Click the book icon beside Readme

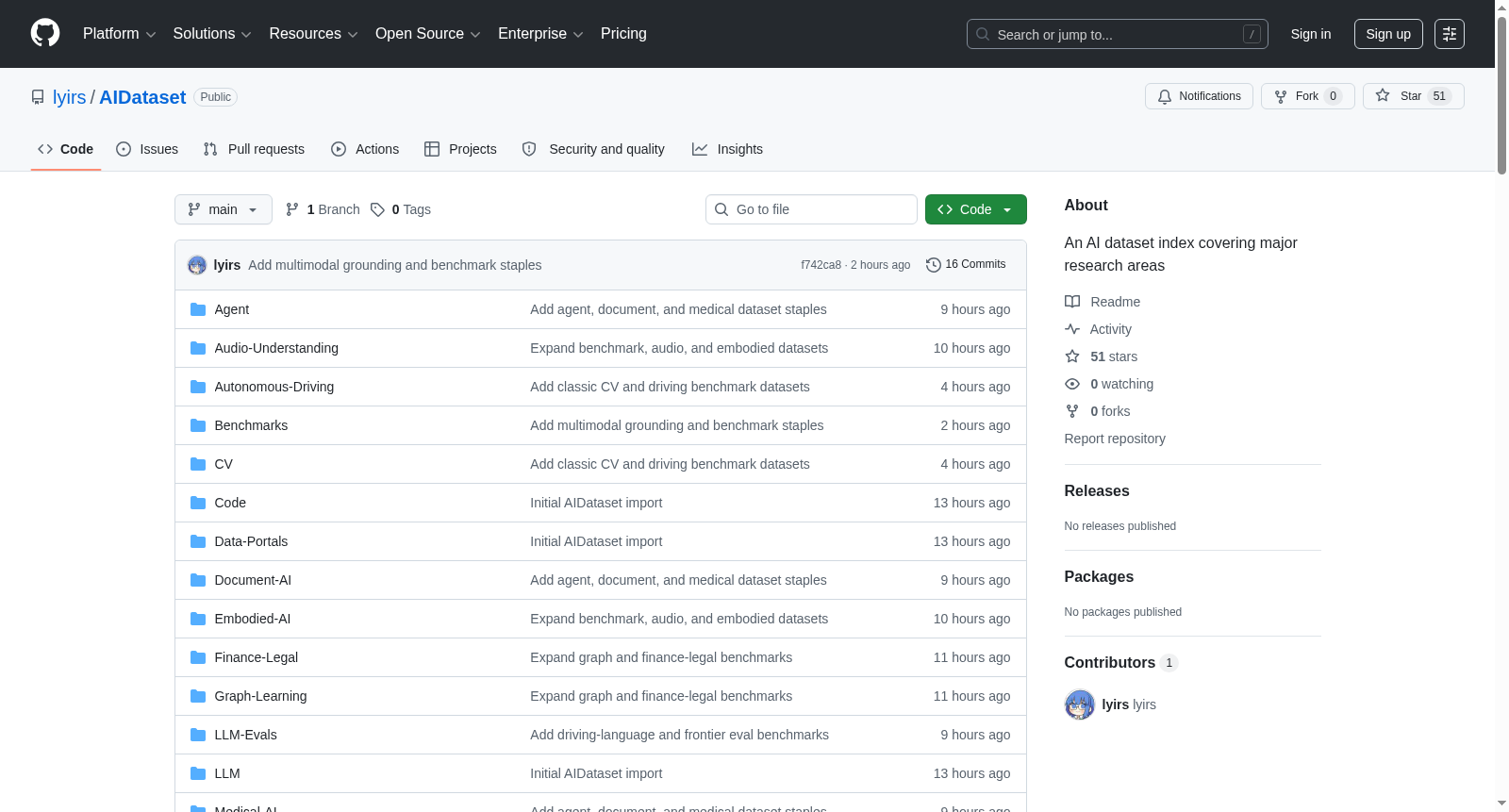pos(1072,302)
